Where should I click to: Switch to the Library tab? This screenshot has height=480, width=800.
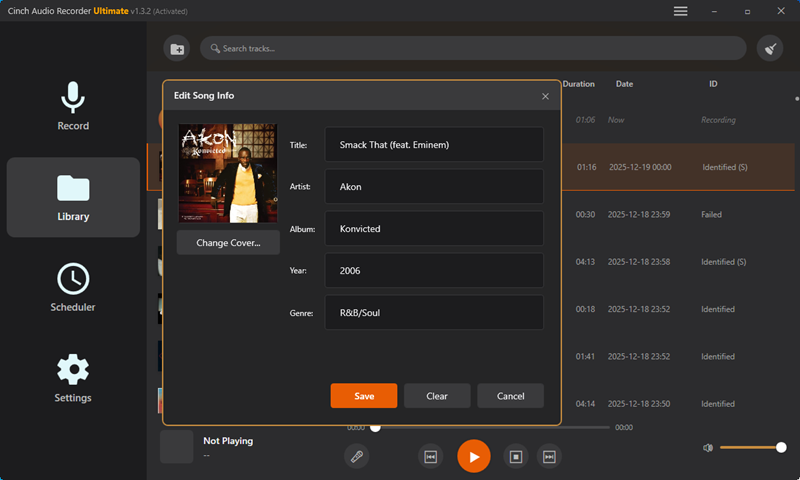point(73,197)
